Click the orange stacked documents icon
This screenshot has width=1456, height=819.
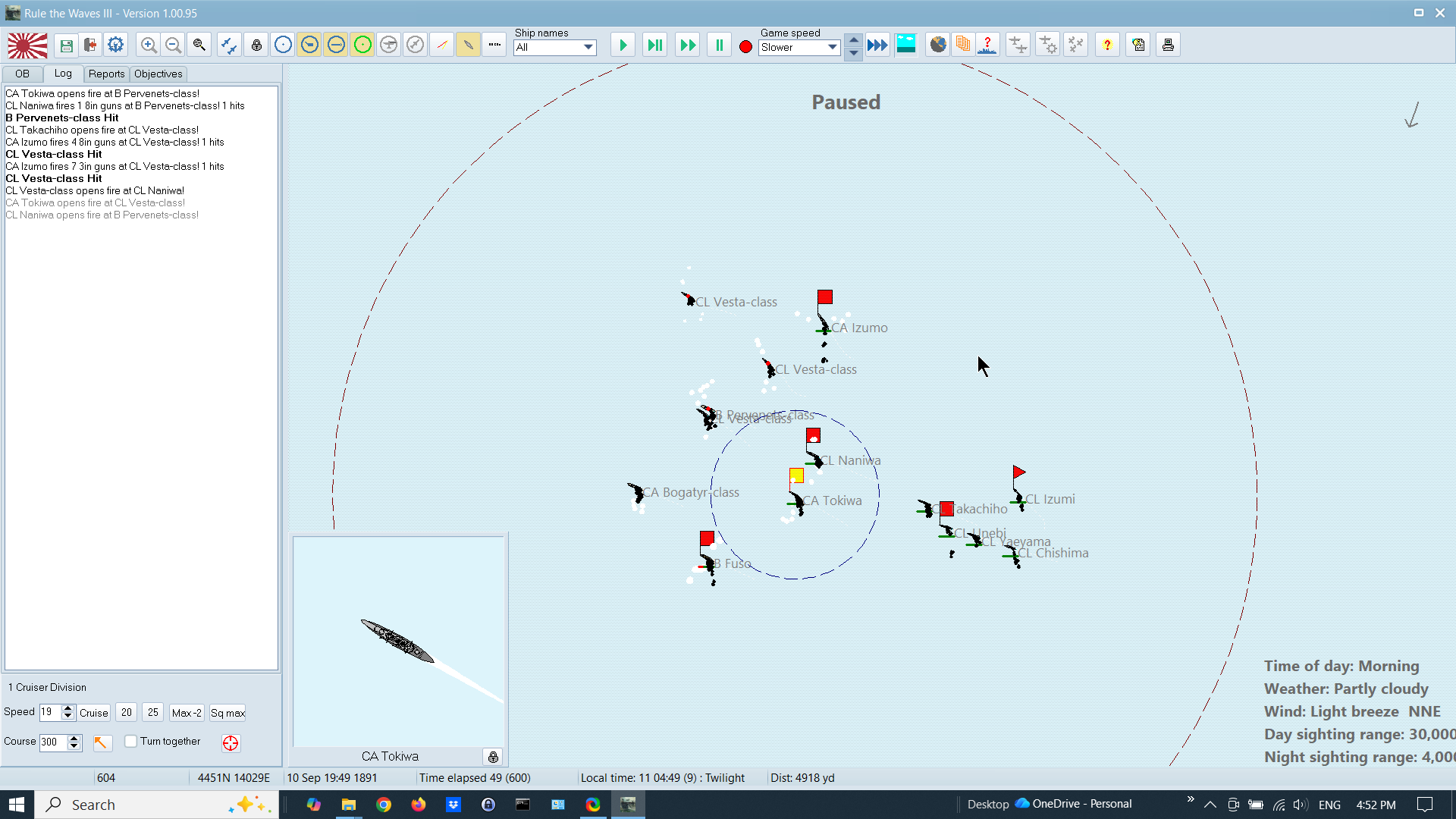click(963, 45)
